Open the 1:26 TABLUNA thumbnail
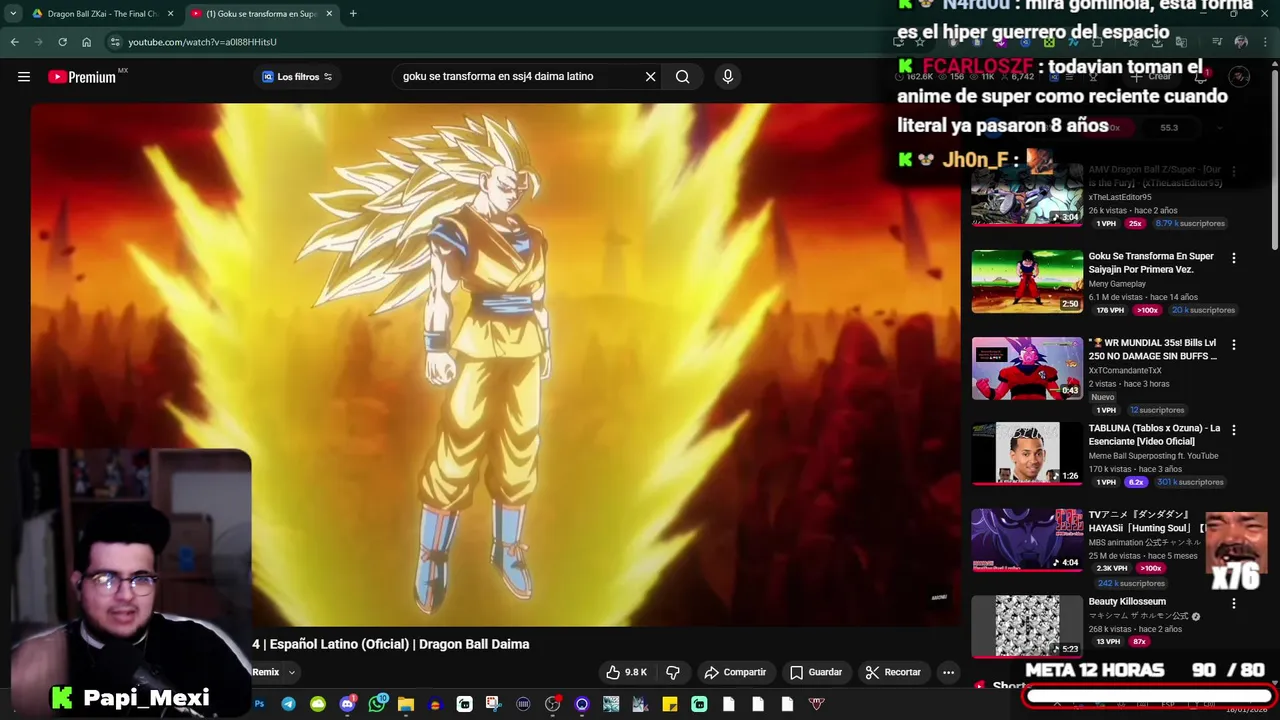 click(1027, 453)
